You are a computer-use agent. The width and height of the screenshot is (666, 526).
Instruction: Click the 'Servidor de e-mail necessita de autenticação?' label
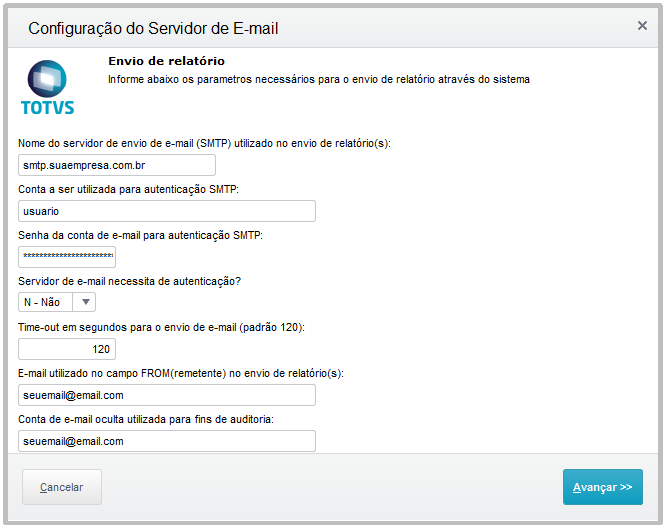pyautogui.click(x=129, y=281)
